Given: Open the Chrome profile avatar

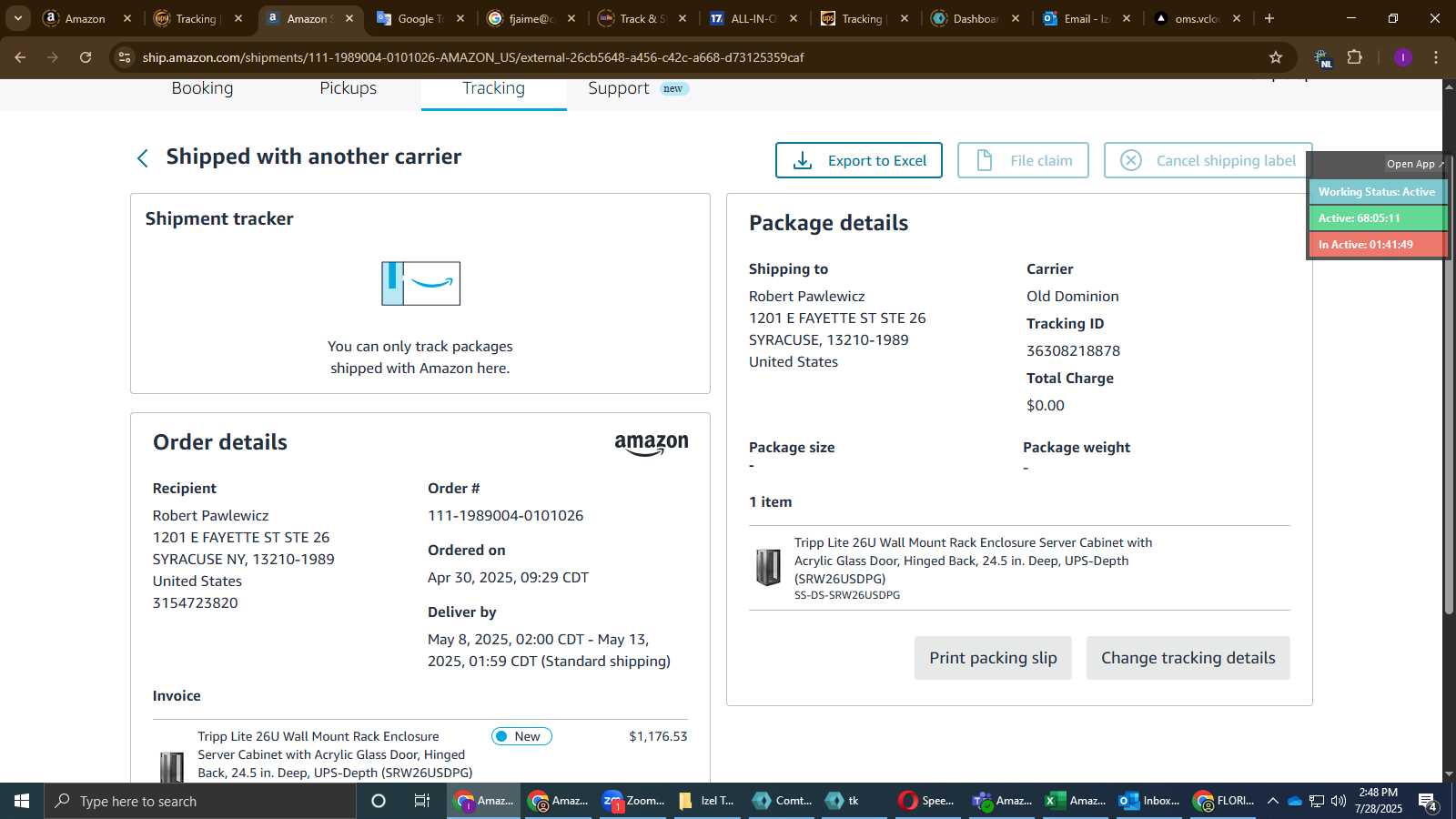Looking at the screenshot, I should click(x=1402, y=57).
